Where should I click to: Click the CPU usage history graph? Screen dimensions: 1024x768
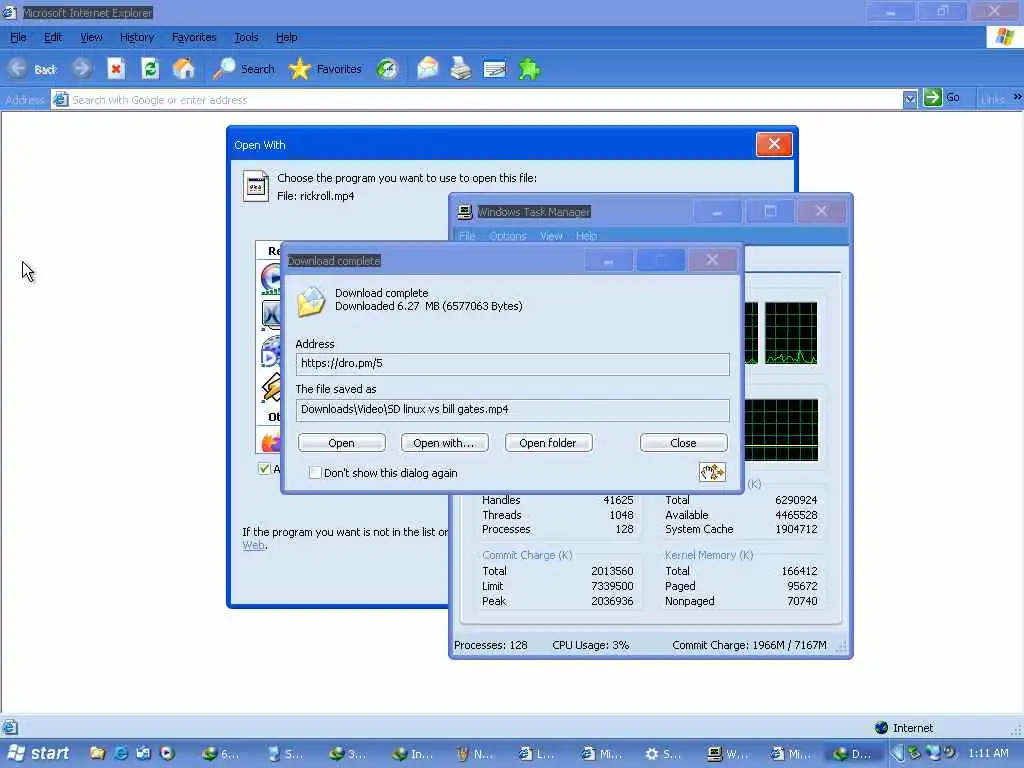[x=791, y=333]
